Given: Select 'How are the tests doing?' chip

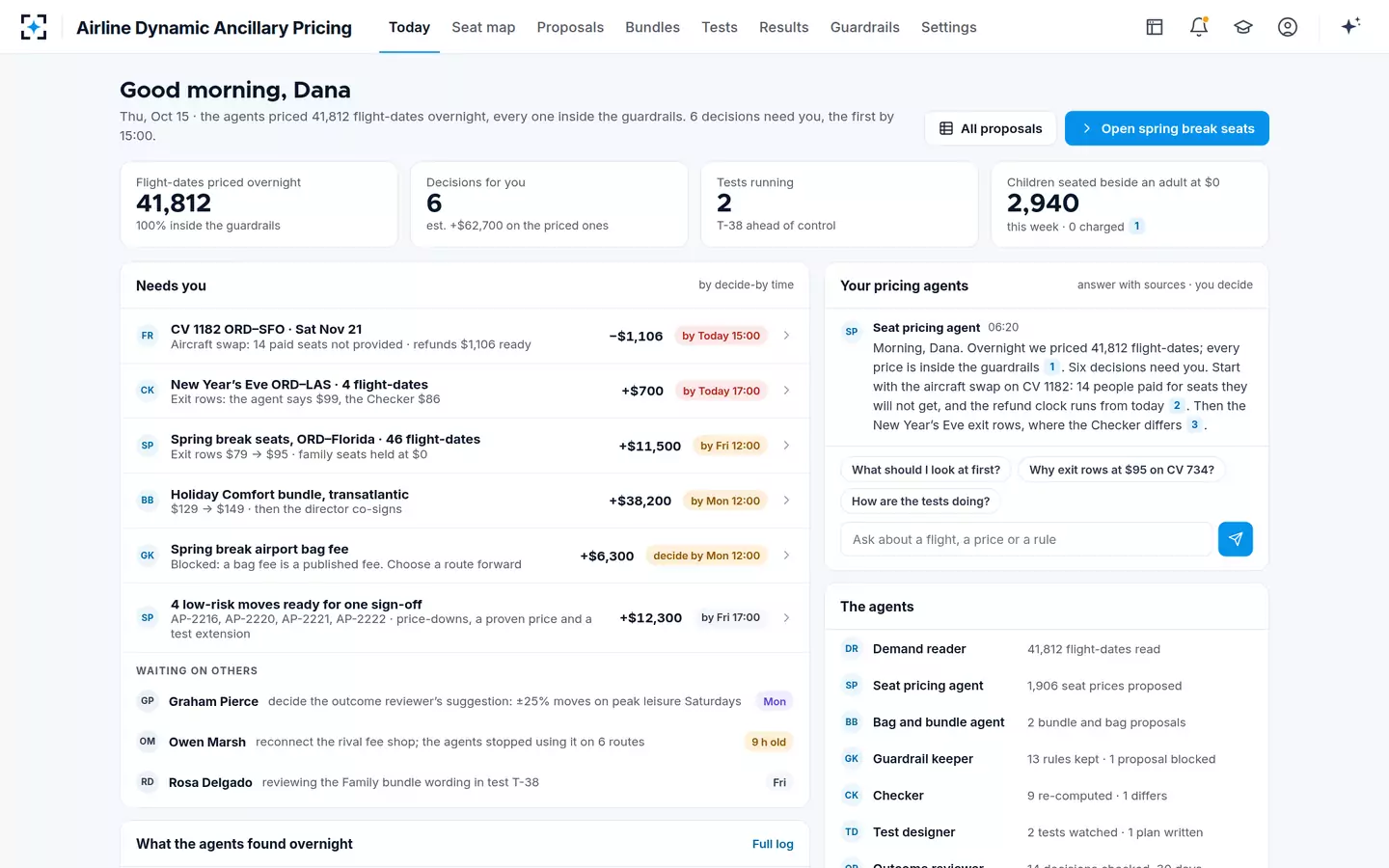Looking at the screenshot, I should 921,502.
